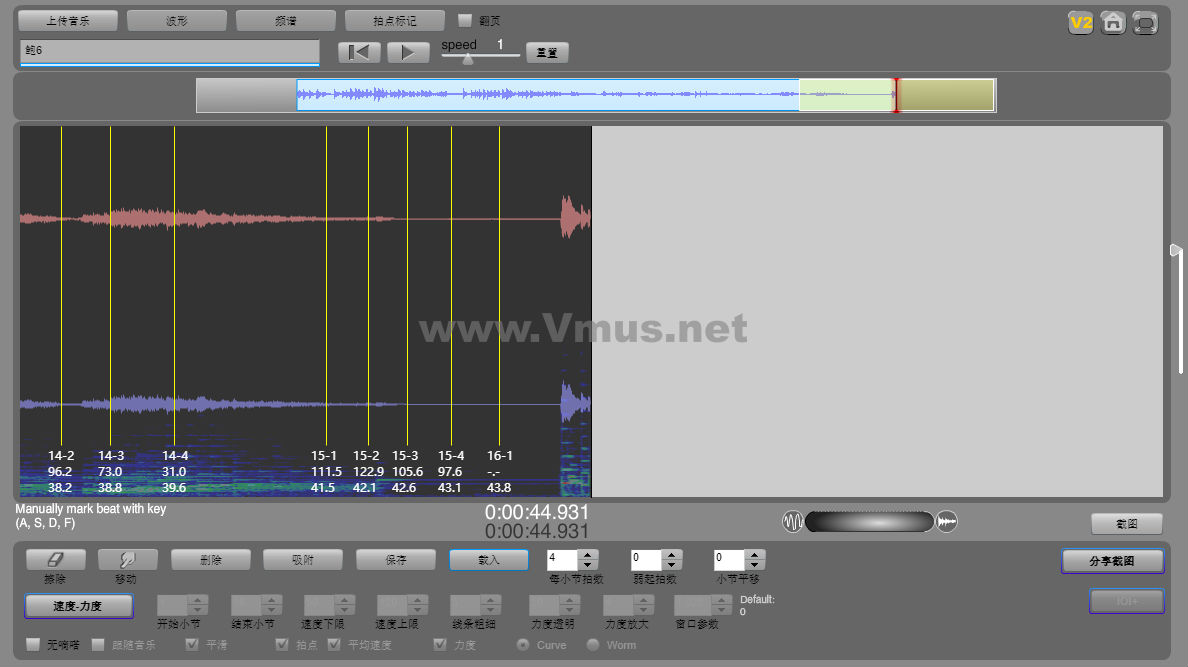Select the Curve radio option
This screenshot has width=1188, height=667.
(x=523, y=645)
